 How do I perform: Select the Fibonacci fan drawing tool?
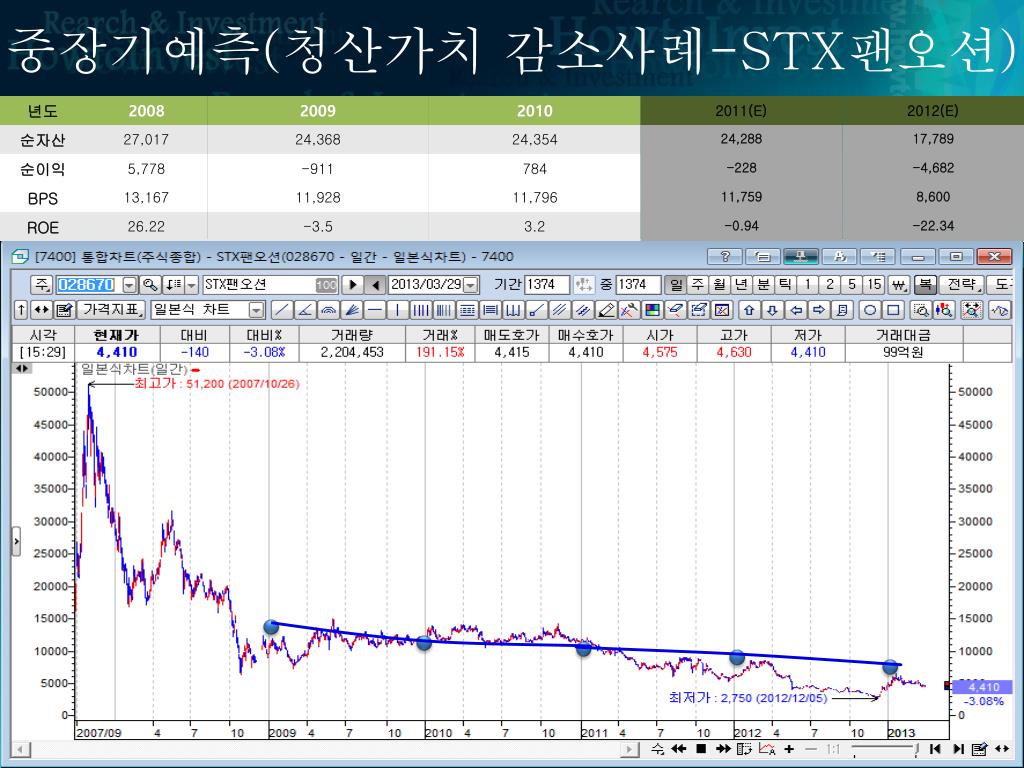click(351, 310)
